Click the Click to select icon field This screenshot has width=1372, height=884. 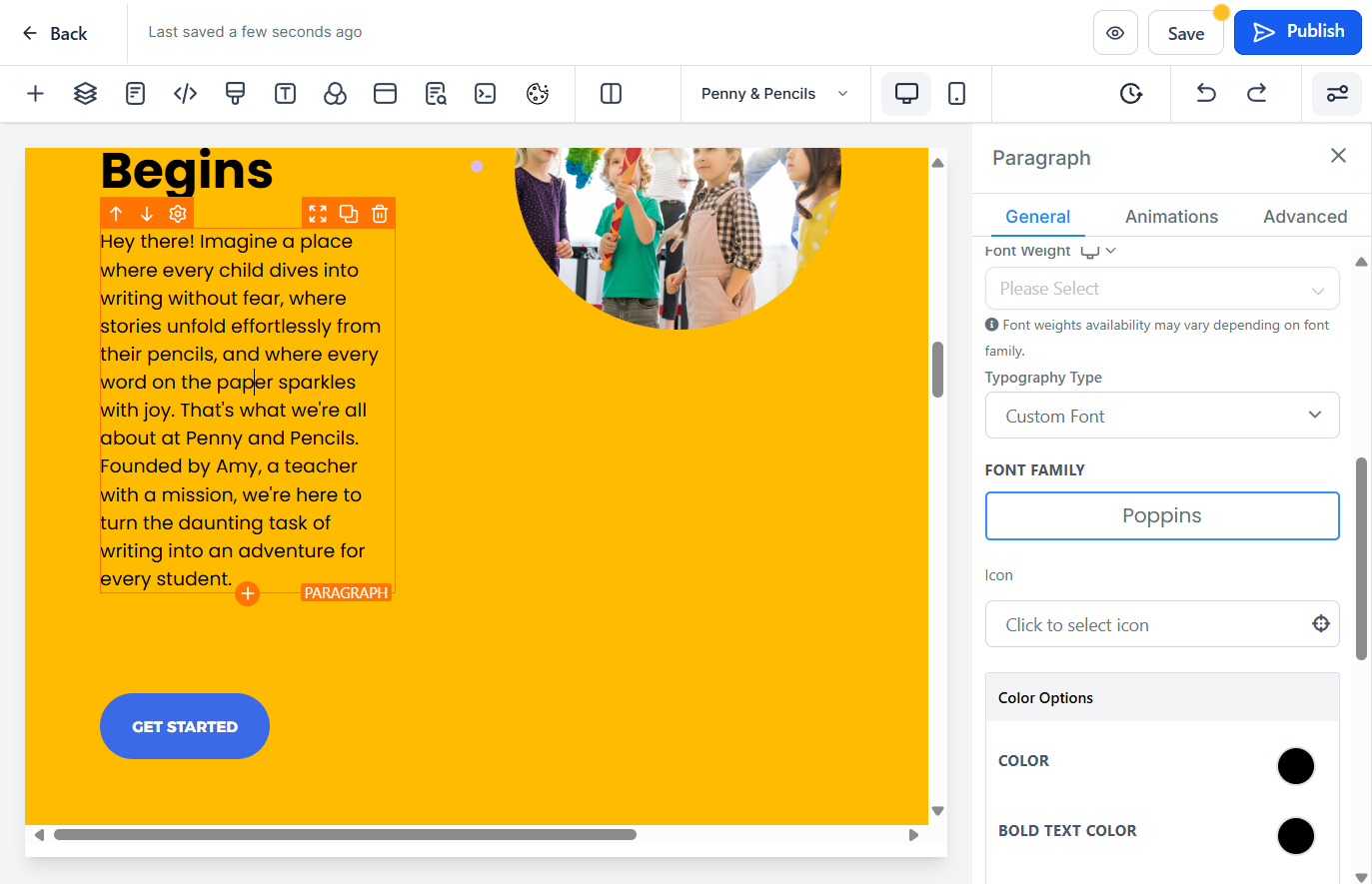(x=1162, y=624)
